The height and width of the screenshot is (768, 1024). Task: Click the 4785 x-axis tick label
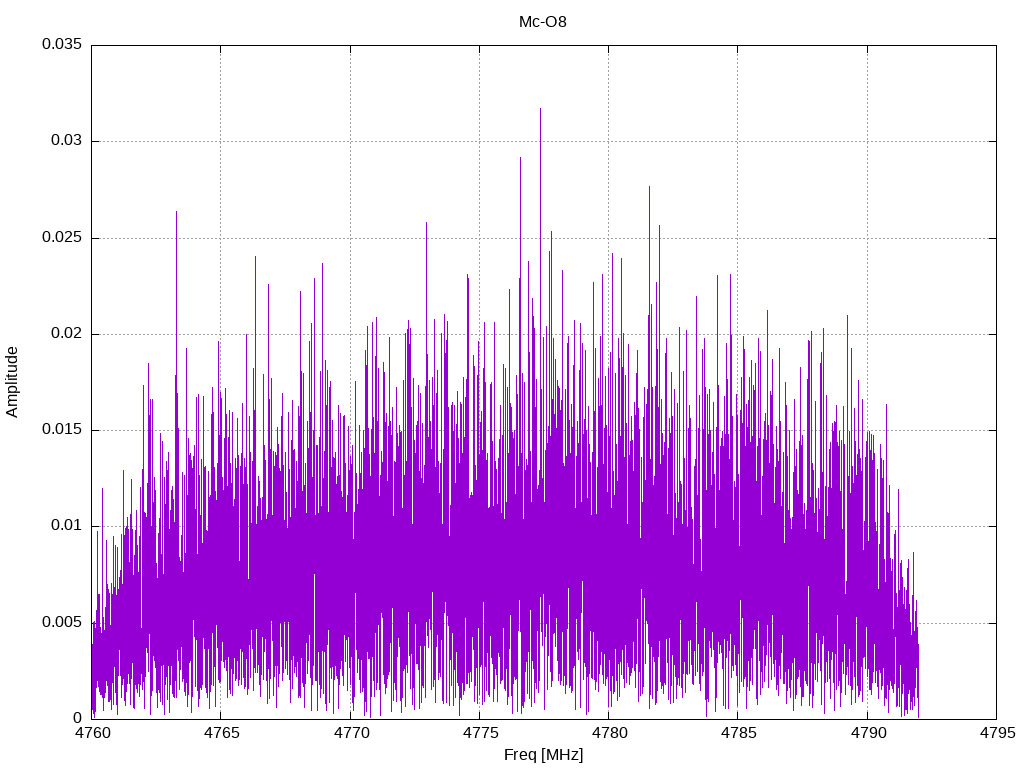pyautogui.click(x=739, y=733)
